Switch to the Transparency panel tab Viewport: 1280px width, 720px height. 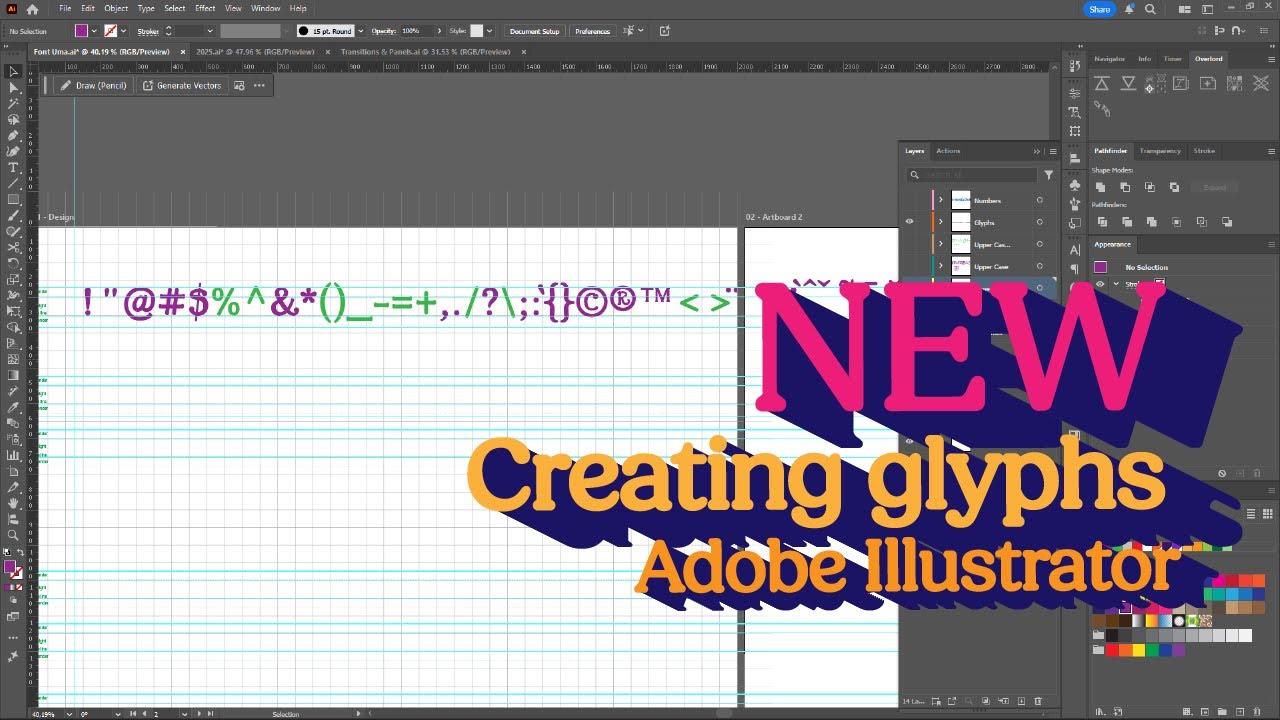[1160, 151]
